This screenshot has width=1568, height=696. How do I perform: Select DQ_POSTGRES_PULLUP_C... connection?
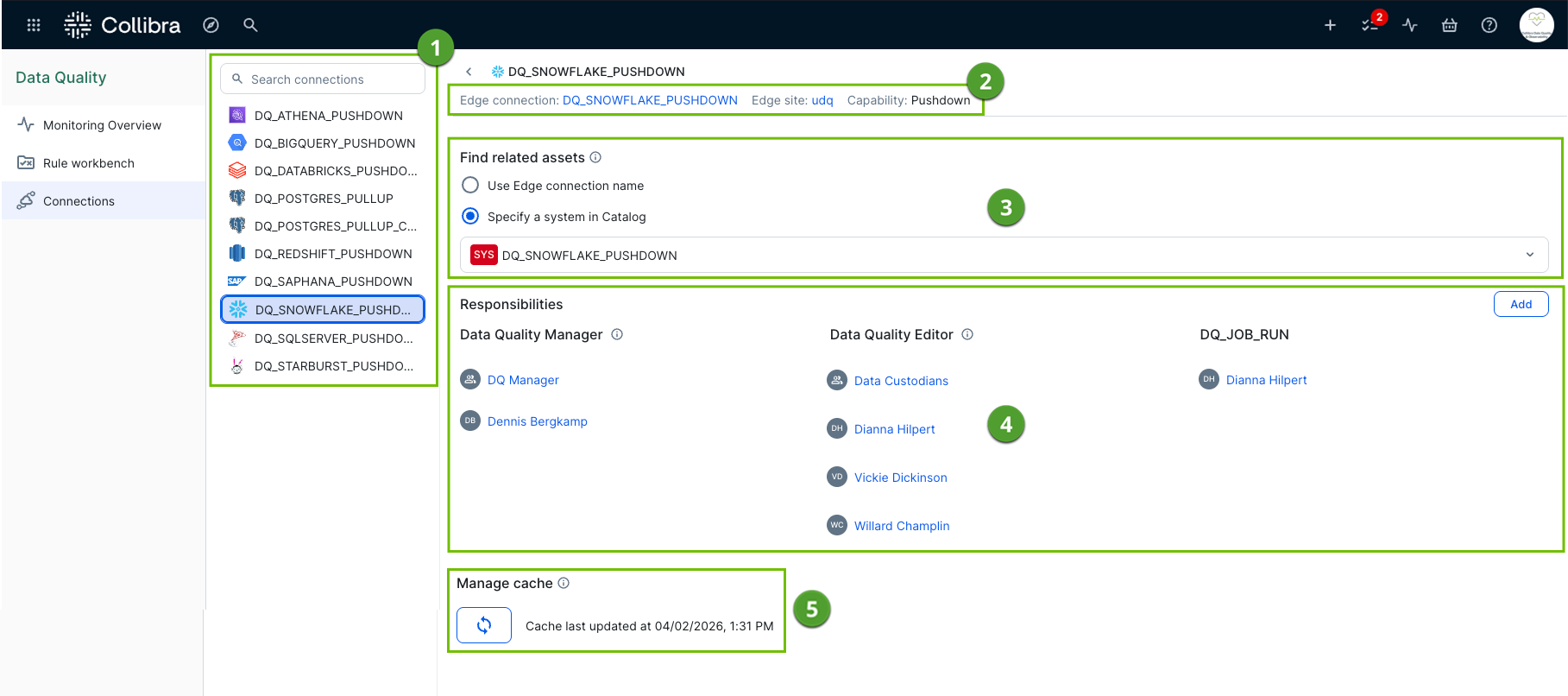click(323, 226)
